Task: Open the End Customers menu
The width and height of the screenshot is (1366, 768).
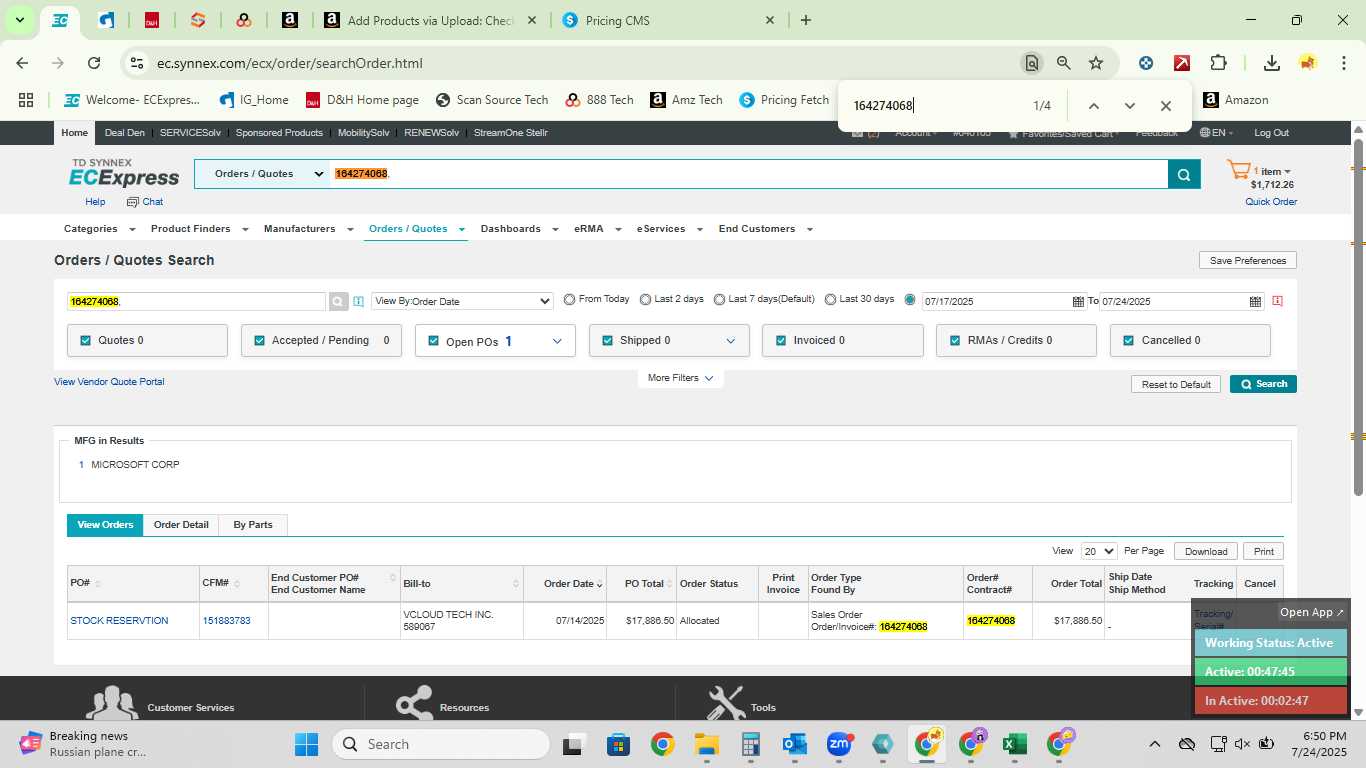Action: [x=765, y=229]
